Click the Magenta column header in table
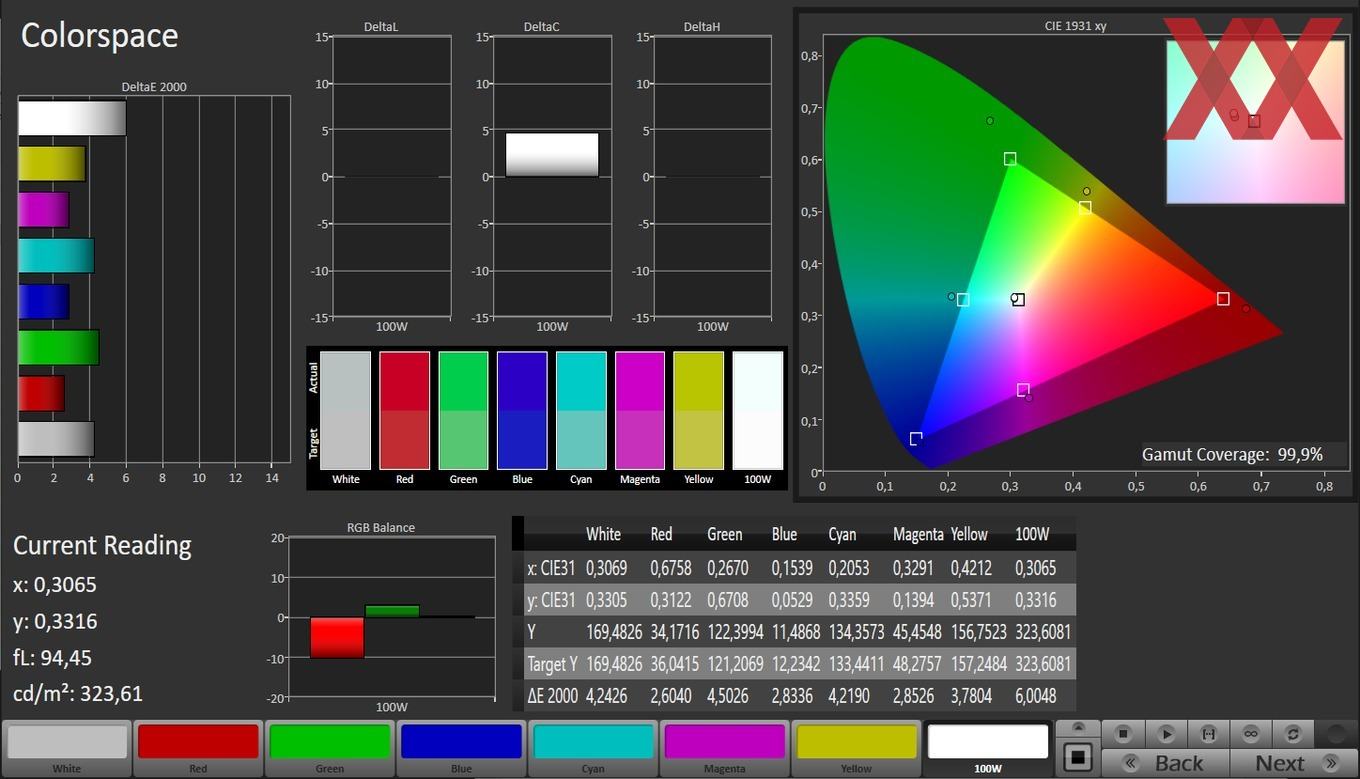1360x779 pixels. click(x=918, y=534)
